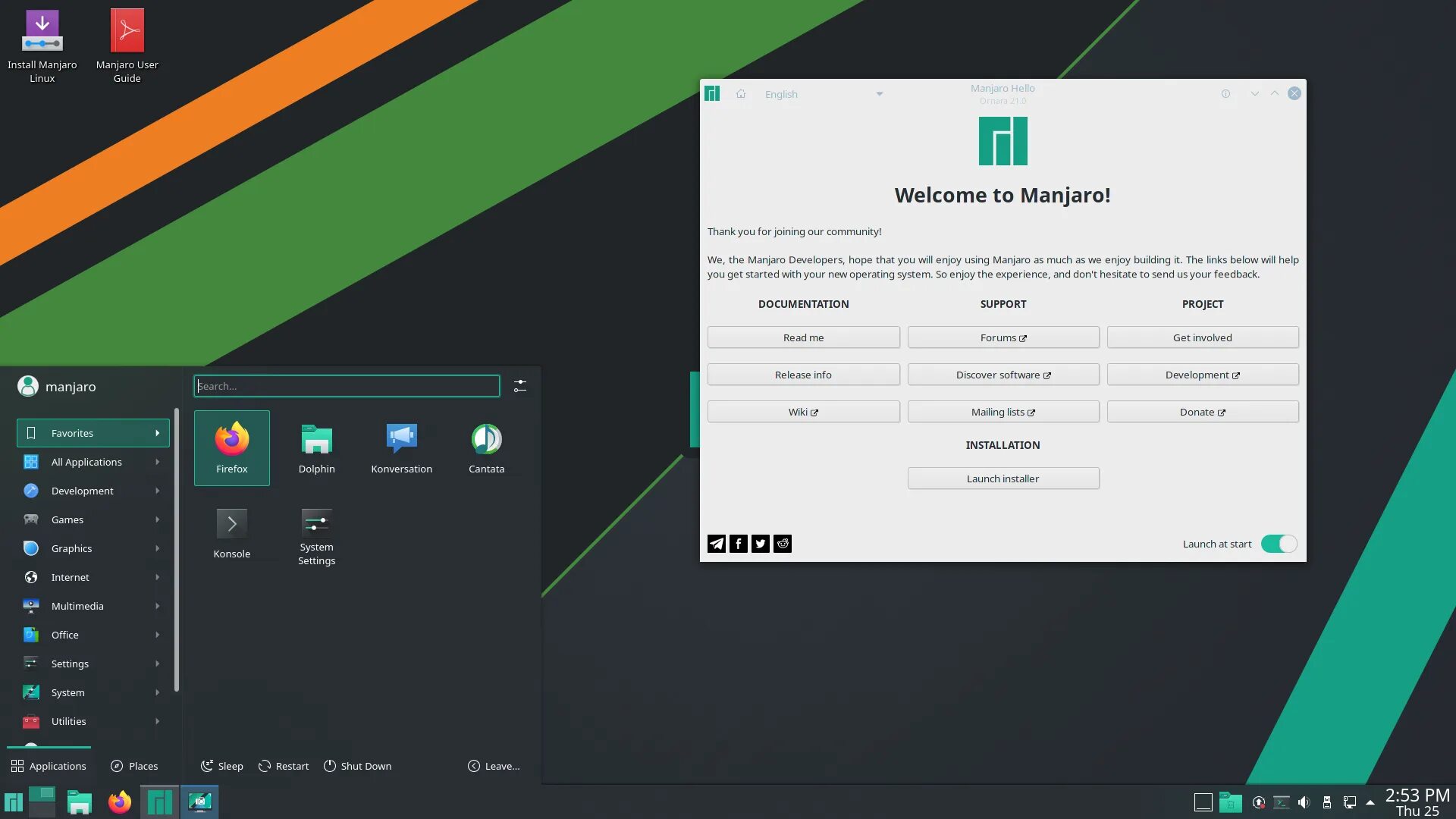The height and width of the screenshot is (819, 1456).
Task: Click the application search field
Action: point(347,386)
